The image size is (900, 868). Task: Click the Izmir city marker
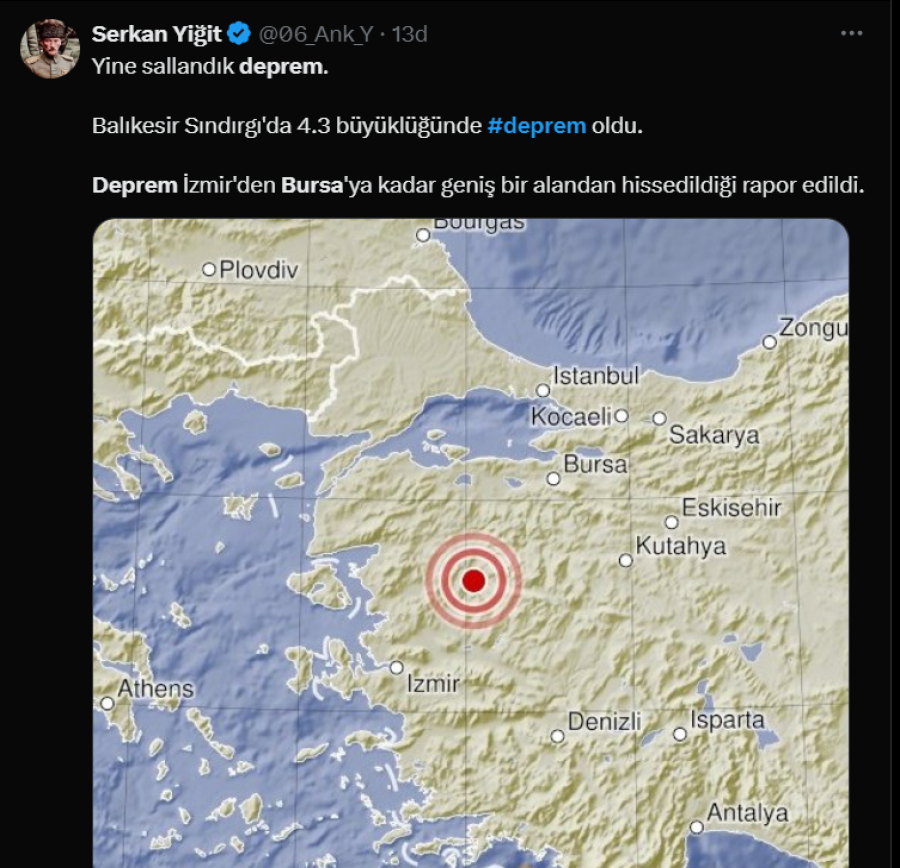click(x=397, y=668)
